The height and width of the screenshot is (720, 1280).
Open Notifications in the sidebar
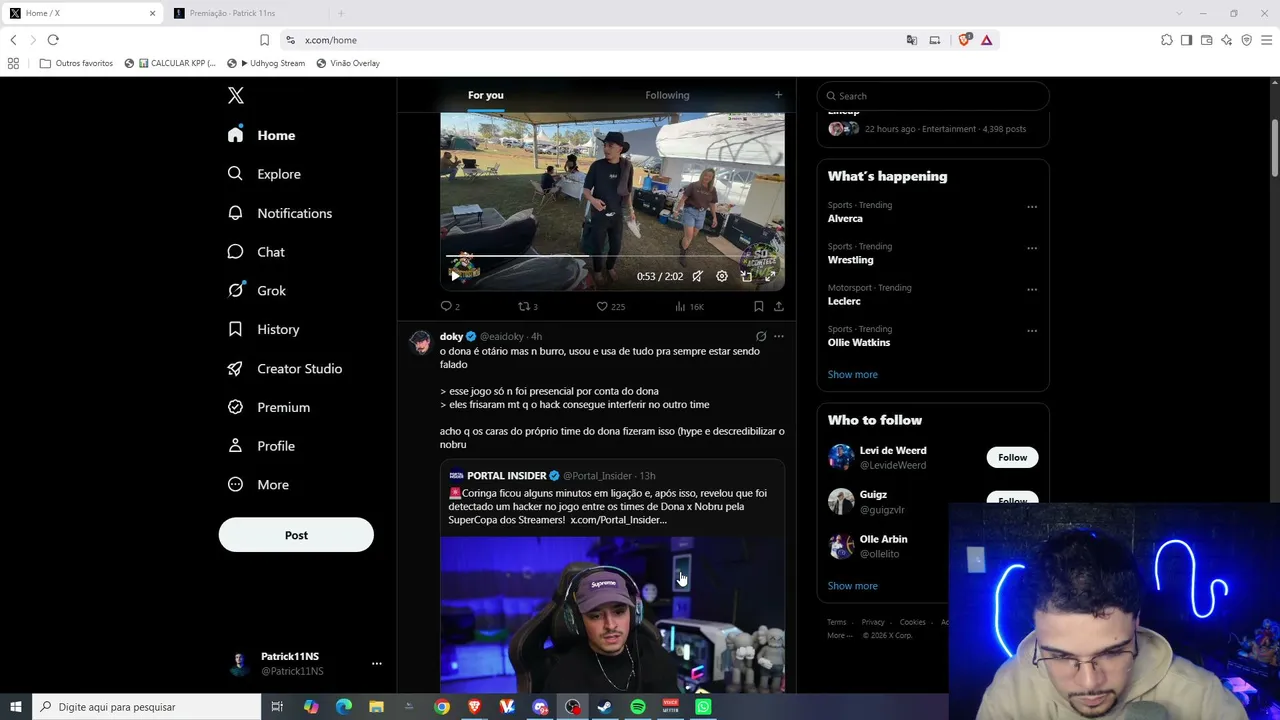tap(280, 213)
